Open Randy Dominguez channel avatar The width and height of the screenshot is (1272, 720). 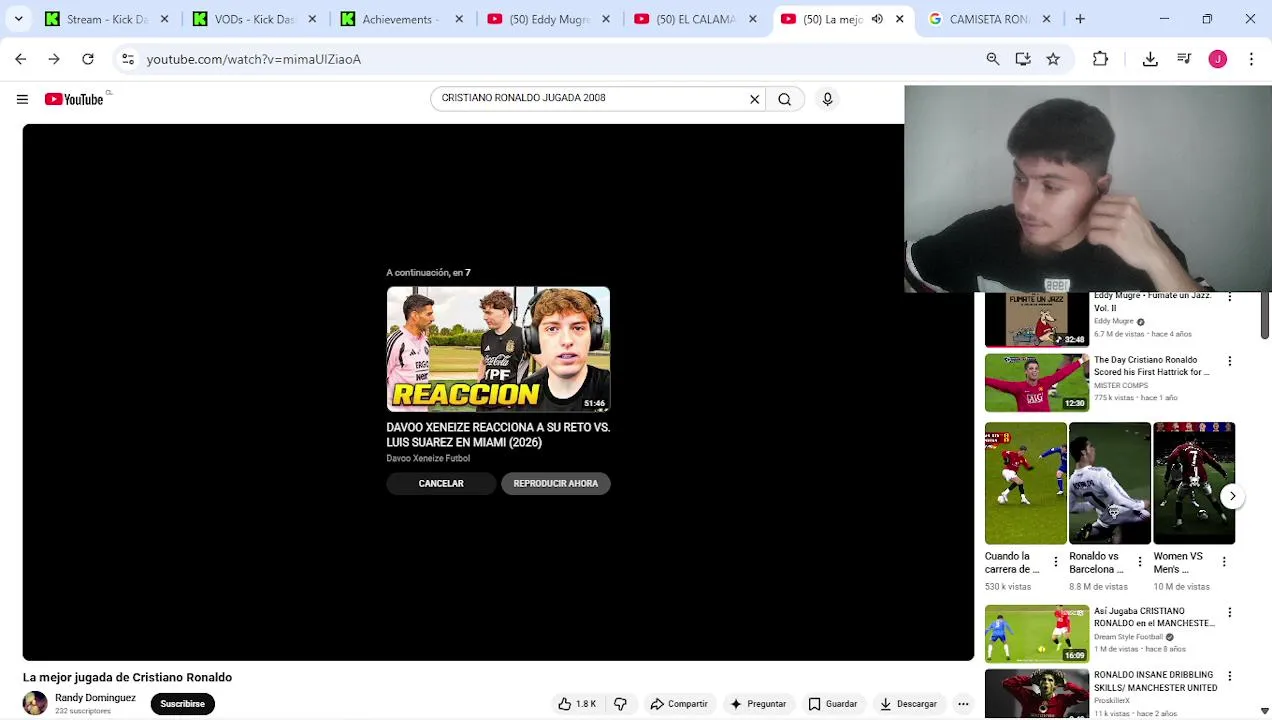point(35,703)
